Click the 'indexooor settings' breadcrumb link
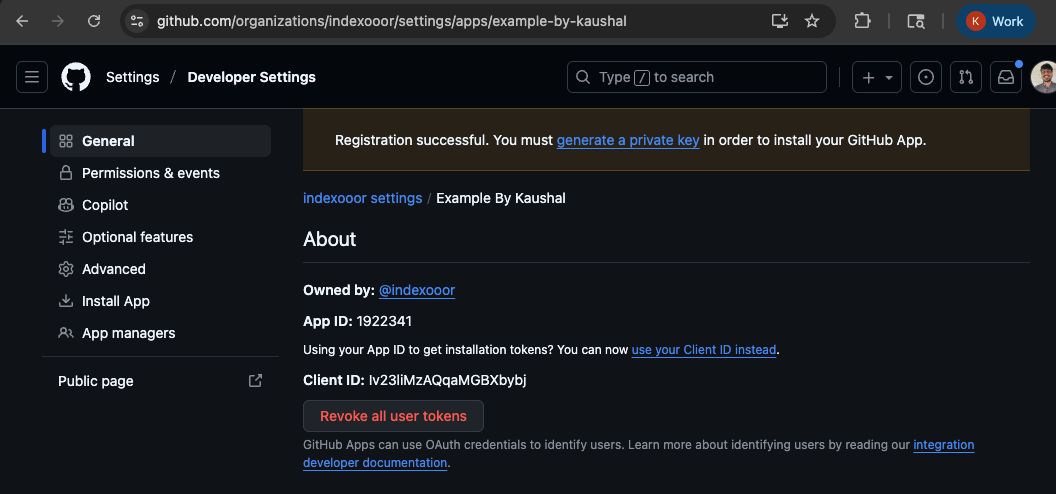This screenshot has height=494, width=1056. click(362, 199)
